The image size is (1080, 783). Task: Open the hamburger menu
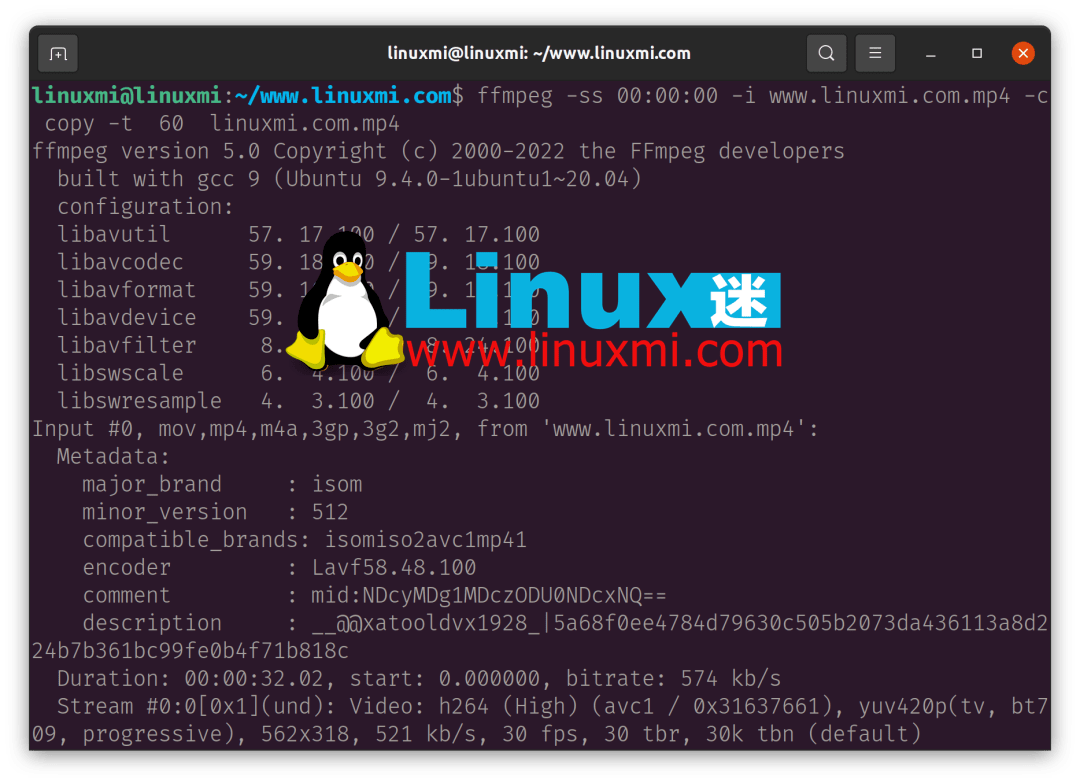(875, 54)
